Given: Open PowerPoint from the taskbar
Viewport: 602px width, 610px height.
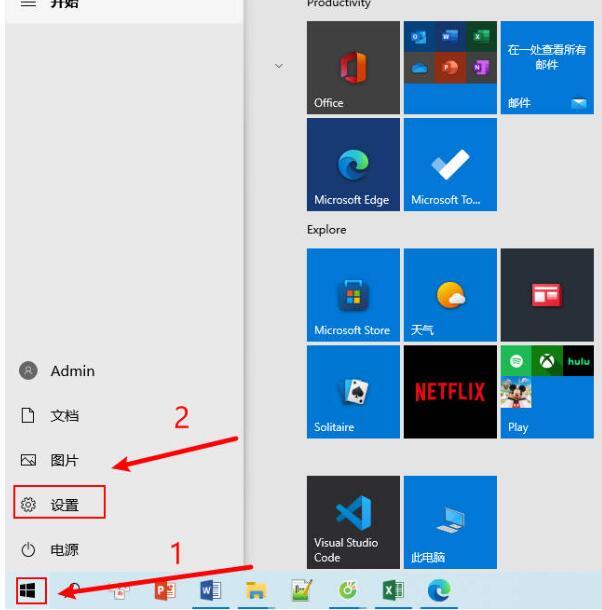Looking at the screenshot, I should 165,591.
